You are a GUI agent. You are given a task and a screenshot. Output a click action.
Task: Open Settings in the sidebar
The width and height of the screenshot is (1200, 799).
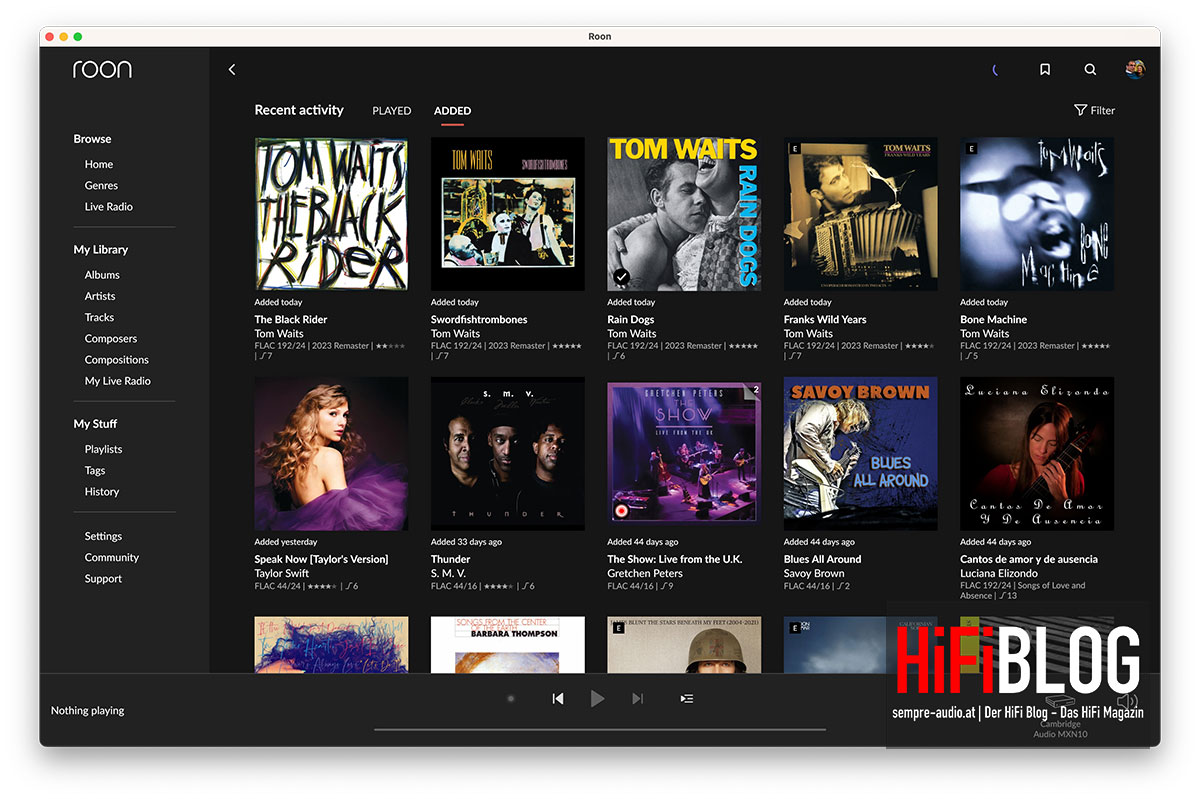103,536
